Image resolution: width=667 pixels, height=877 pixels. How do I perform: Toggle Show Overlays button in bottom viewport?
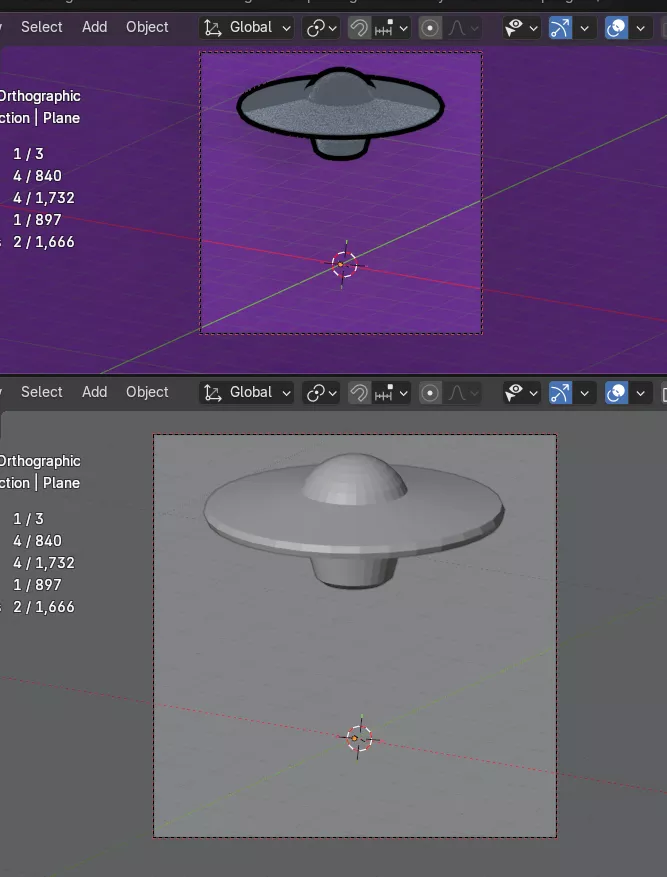click(616, 393)
